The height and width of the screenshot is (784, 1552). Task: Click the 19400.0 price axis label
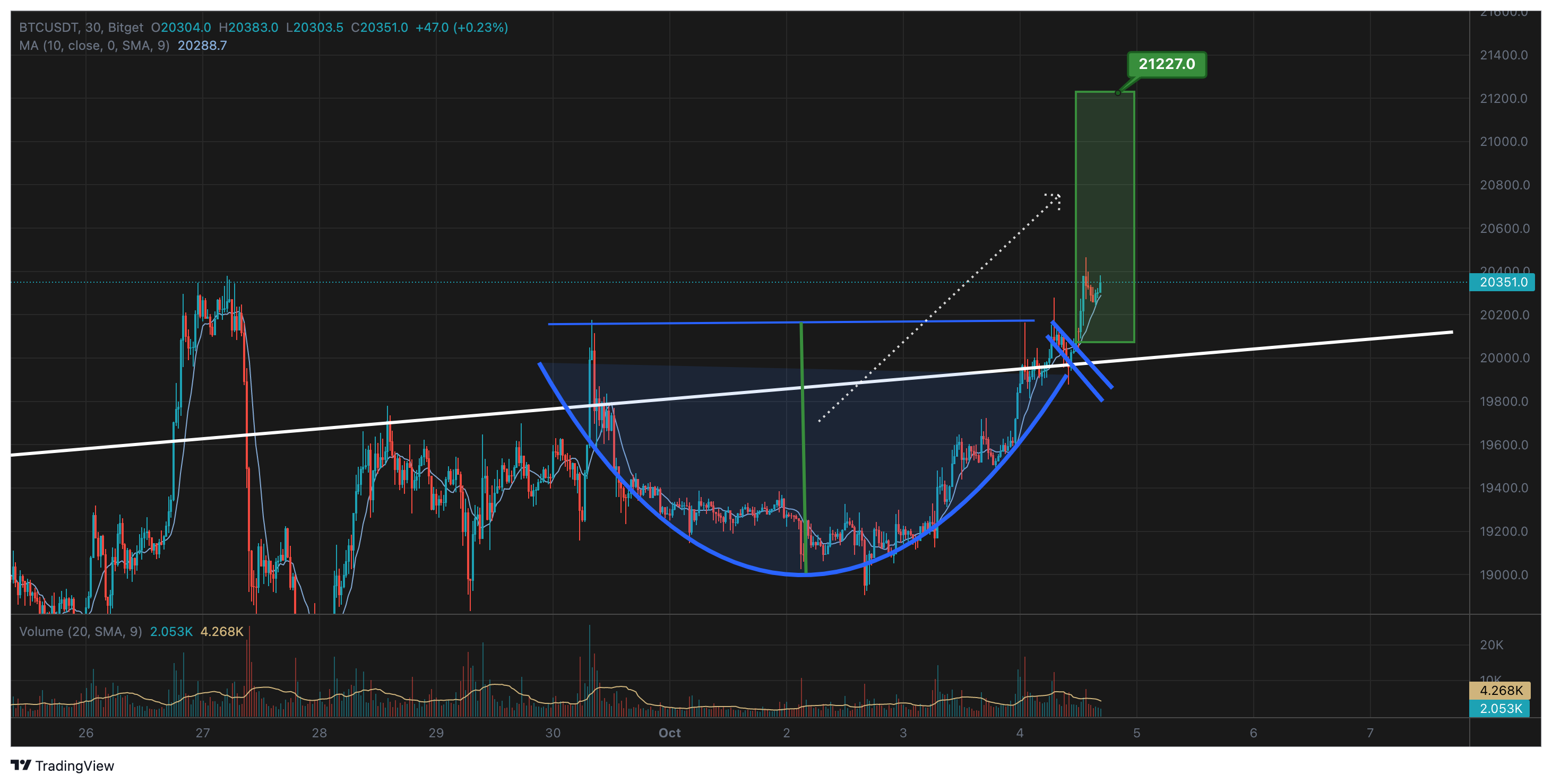click(x=1503, y=487)
